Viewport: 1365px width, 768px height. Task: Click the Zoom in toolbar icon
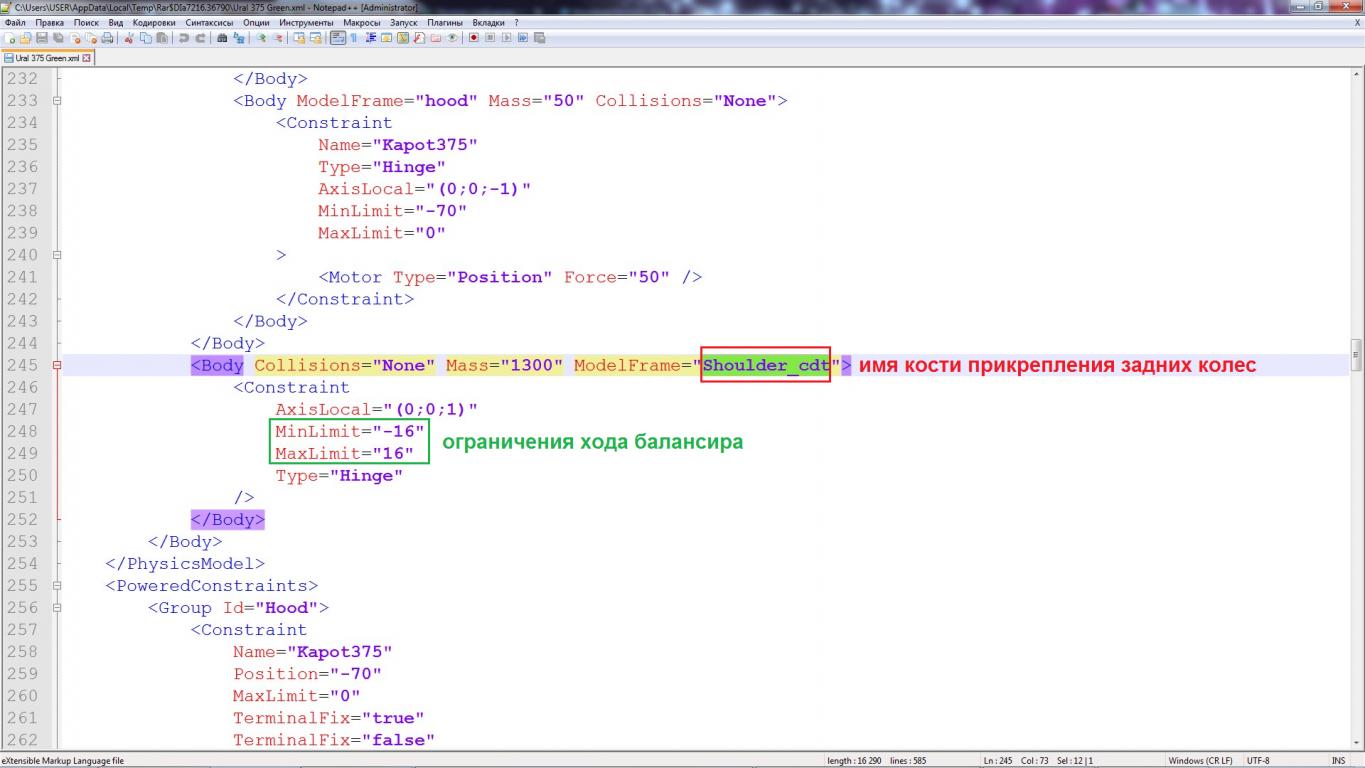(x=261, y=39)
